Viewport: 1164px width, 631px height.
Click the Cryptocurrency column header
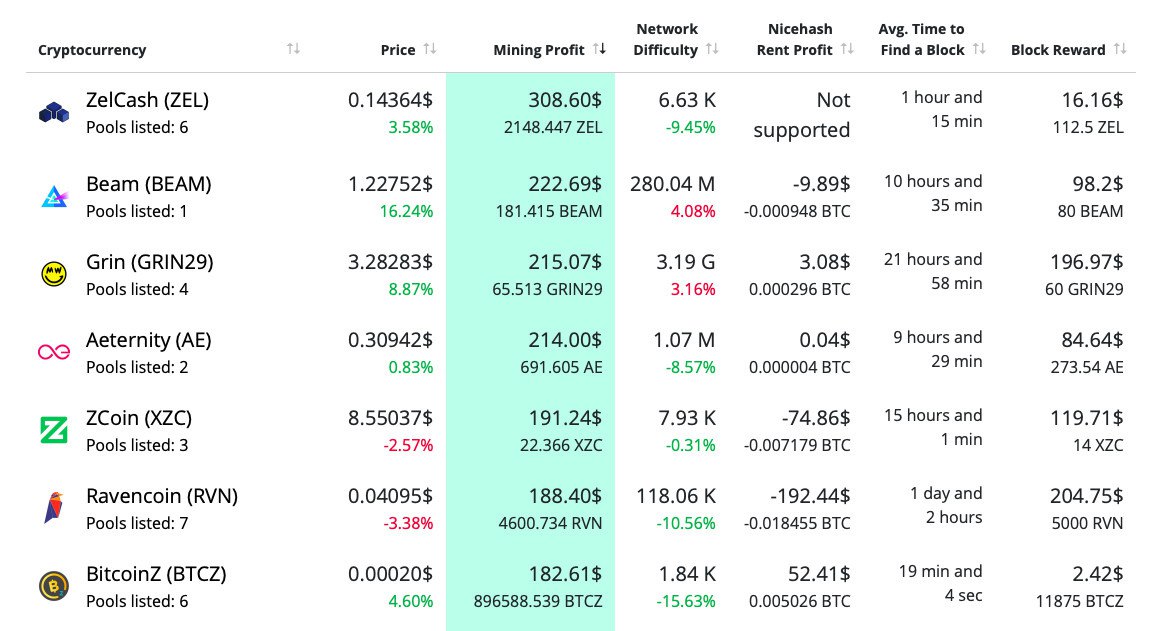(x=92, y=50)
